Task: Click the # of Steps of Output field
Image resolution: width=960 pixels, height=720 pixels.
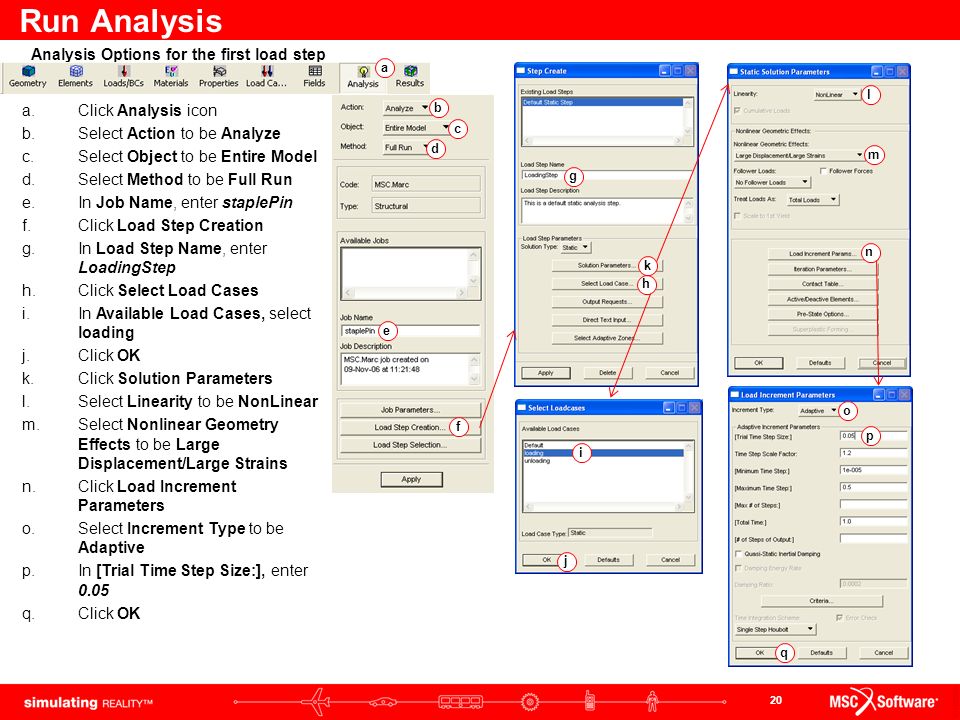Action: pos(873,539)
